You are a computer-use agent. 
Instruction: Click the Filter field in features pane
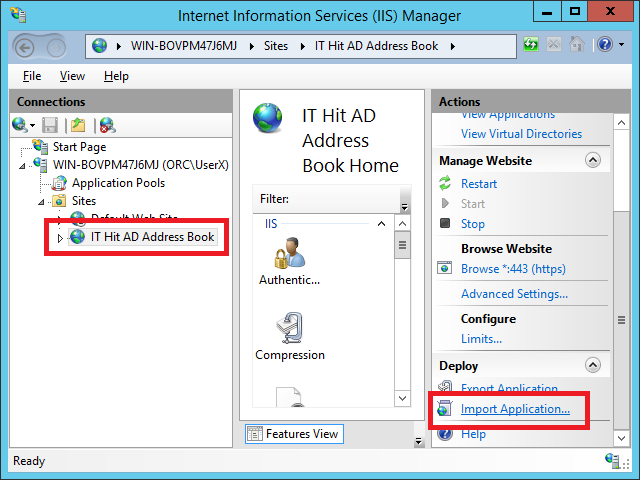(327, 199)
